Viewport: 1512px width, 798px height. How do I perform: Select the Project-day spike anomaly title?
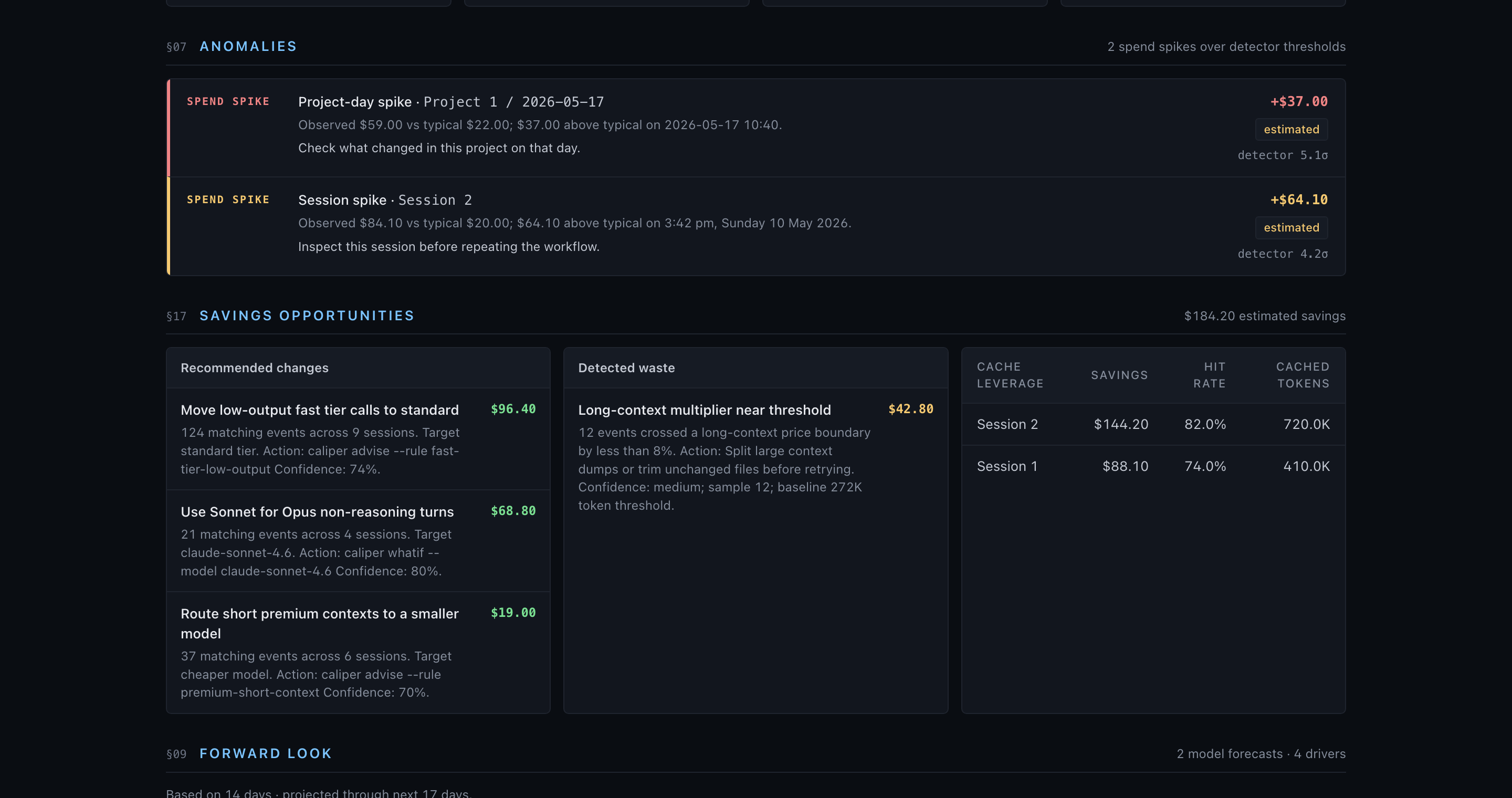451,101
